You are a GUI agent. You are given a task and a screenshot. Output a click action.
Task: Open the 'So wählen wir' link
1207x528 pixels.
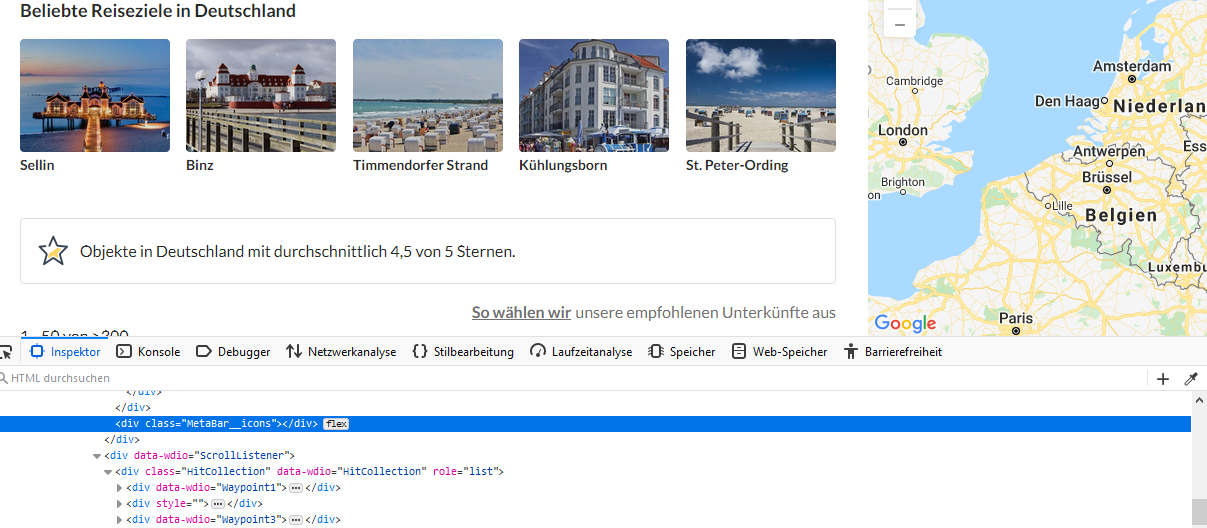521,313
